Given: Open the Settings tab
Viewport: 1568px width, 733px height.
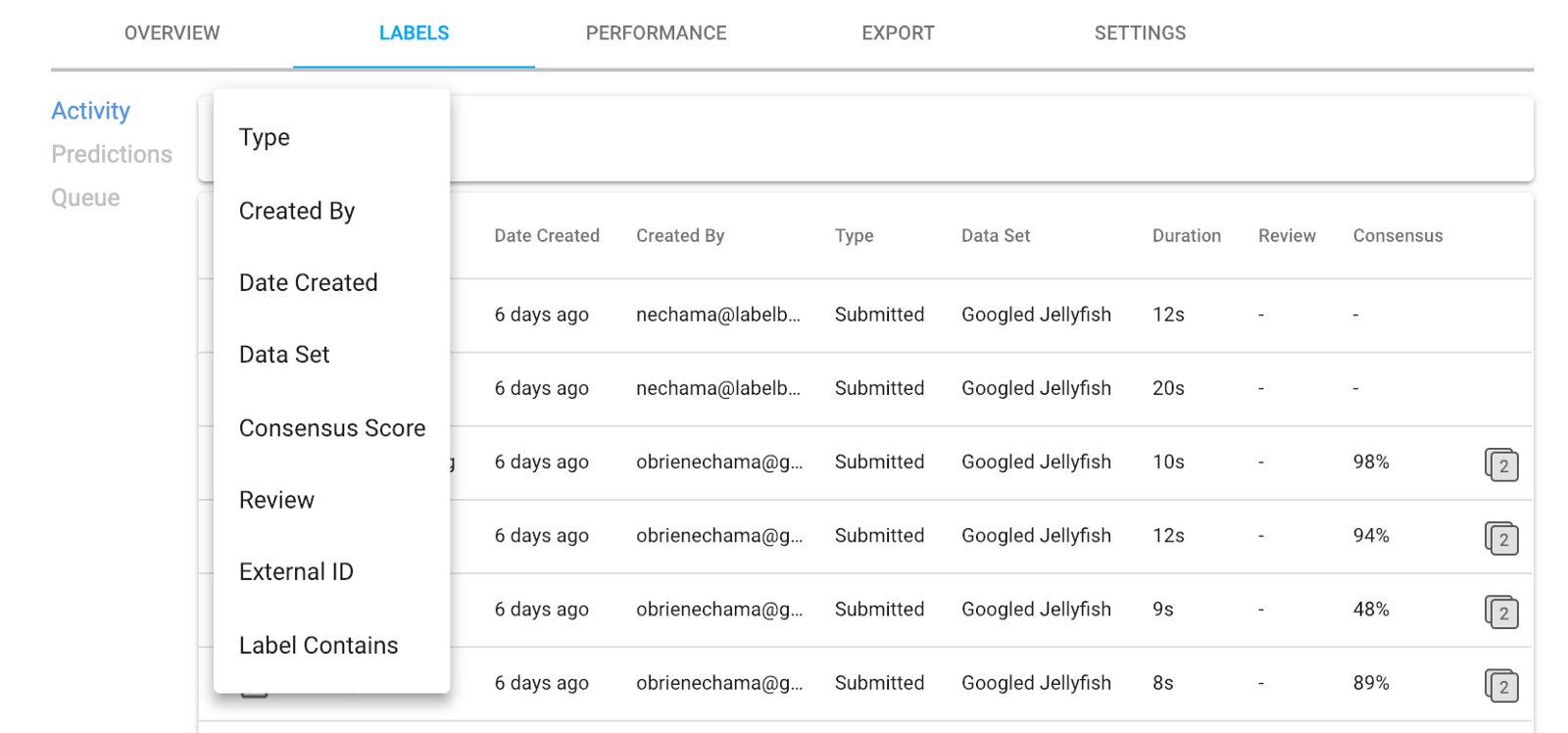Looking at the screenshot, I should click(x=1140, y=33).
